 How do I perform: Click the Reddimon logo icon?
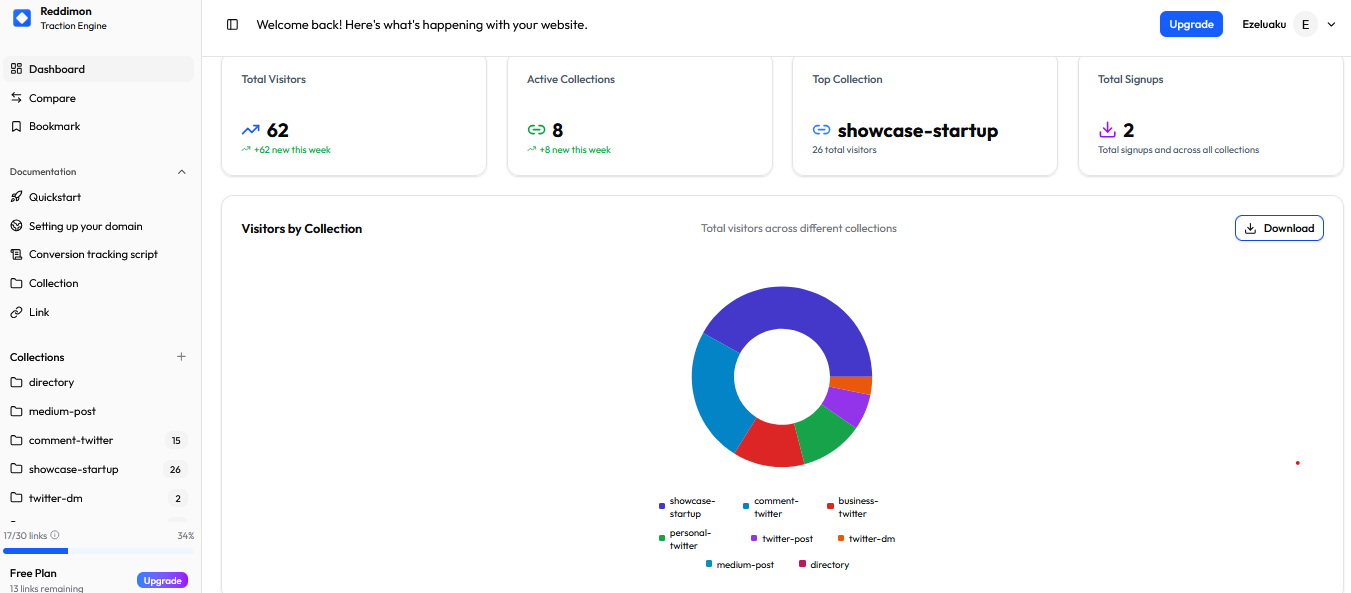tap(22, 18)
